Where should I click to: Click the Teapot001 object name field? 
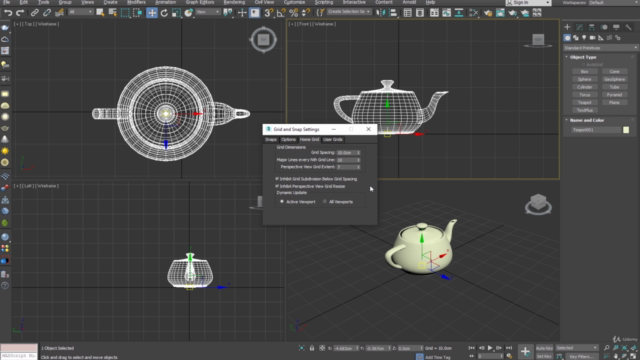596,130
